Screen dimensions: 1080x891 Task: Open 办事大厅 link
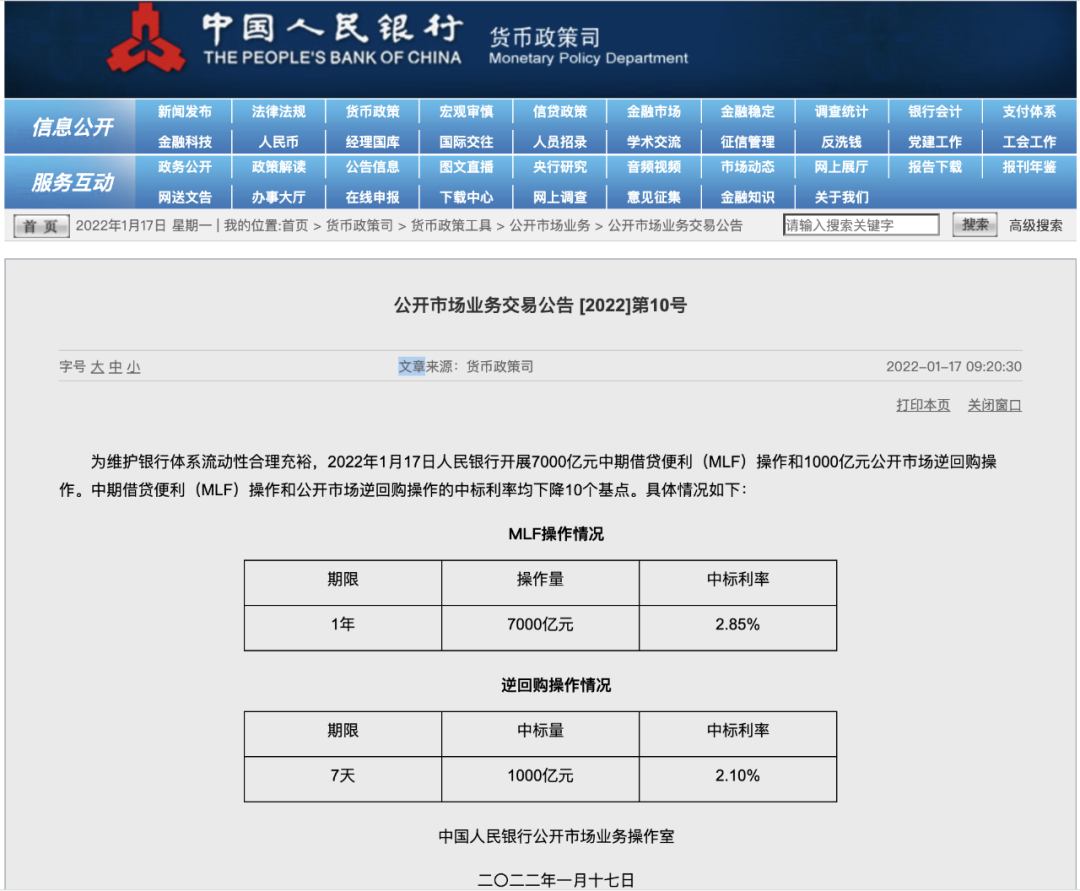click(x=278, y=197)
